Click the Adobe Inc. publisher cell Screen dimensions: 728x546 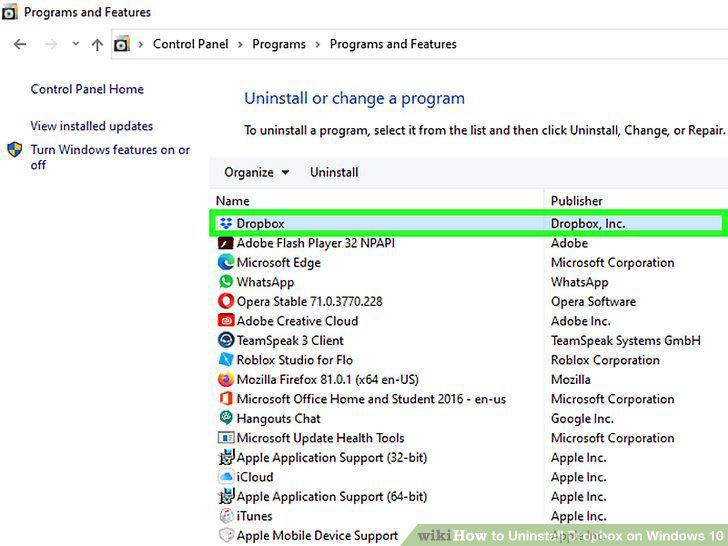pyautogui.click(x=580, y=321)
